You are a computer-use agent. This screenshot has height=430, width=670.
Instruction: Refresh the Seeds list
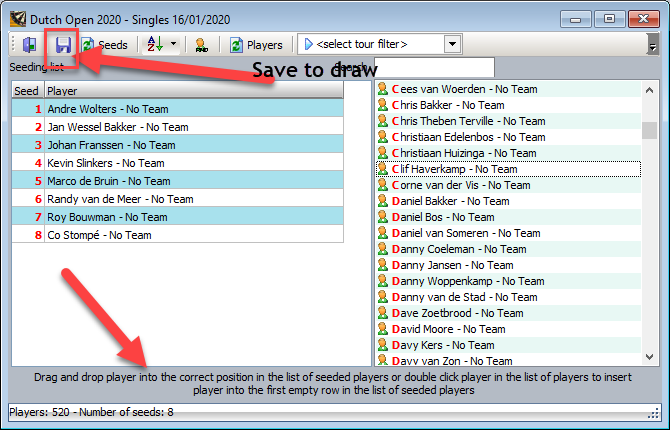(104, 45)
